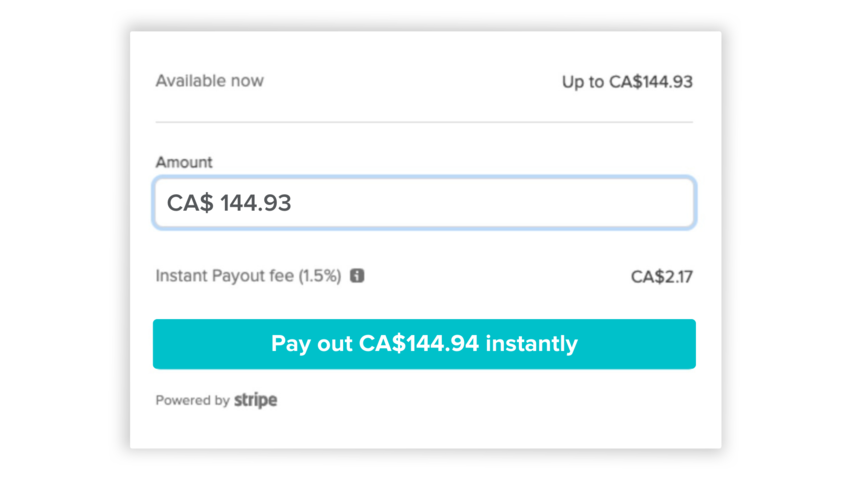Click the gray backdrop right of the payout card
The height and width of the screenshot is (478, 850).
(x=786, y=240)
